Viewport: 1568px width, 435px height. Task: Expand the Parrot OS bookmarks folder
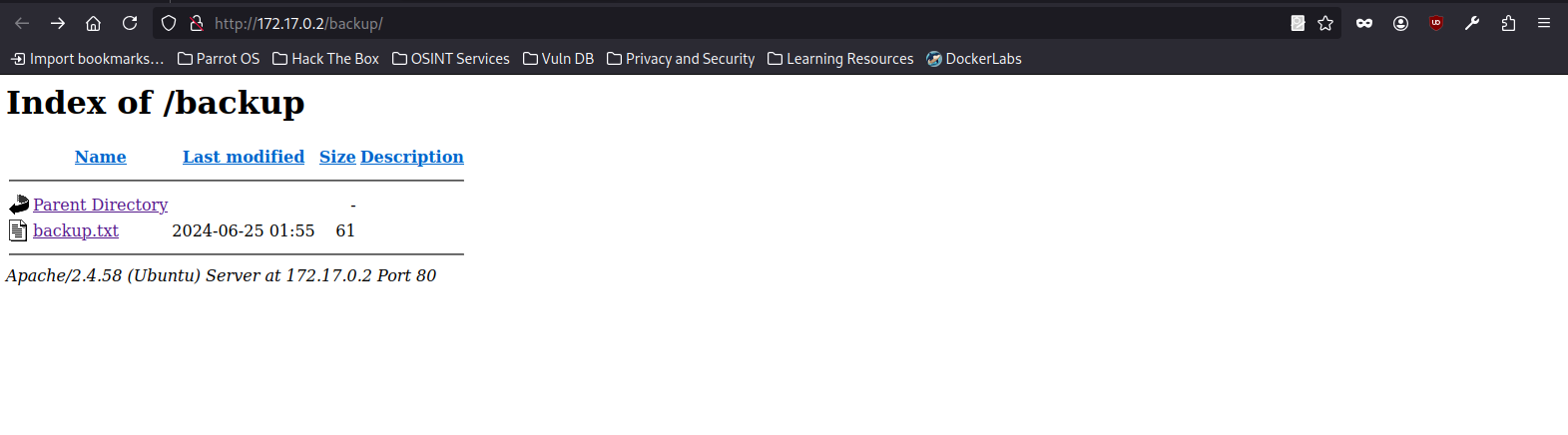219,59
